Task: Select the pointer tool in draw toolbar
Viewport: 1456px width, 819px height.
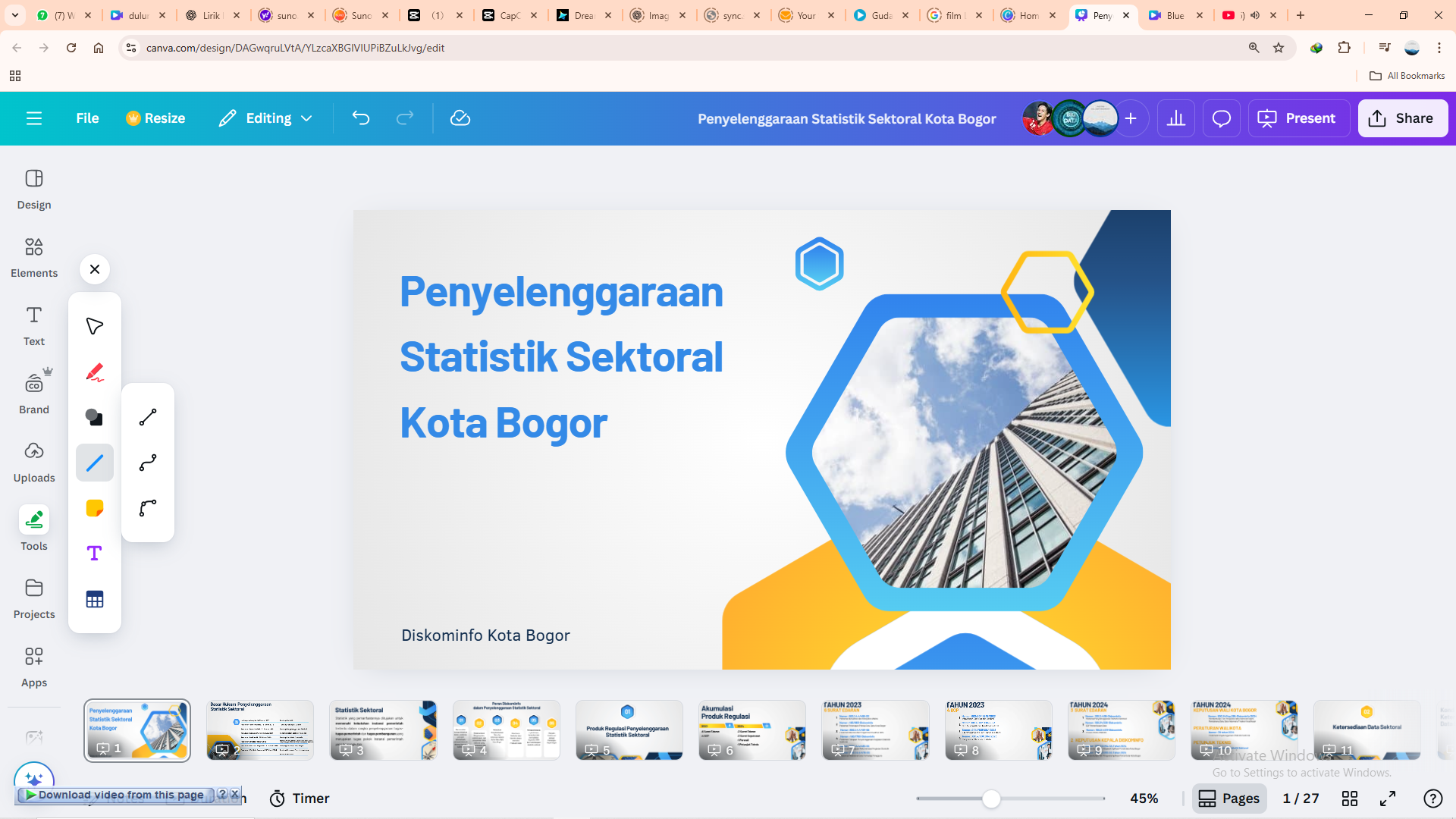Action: (94, 326)
